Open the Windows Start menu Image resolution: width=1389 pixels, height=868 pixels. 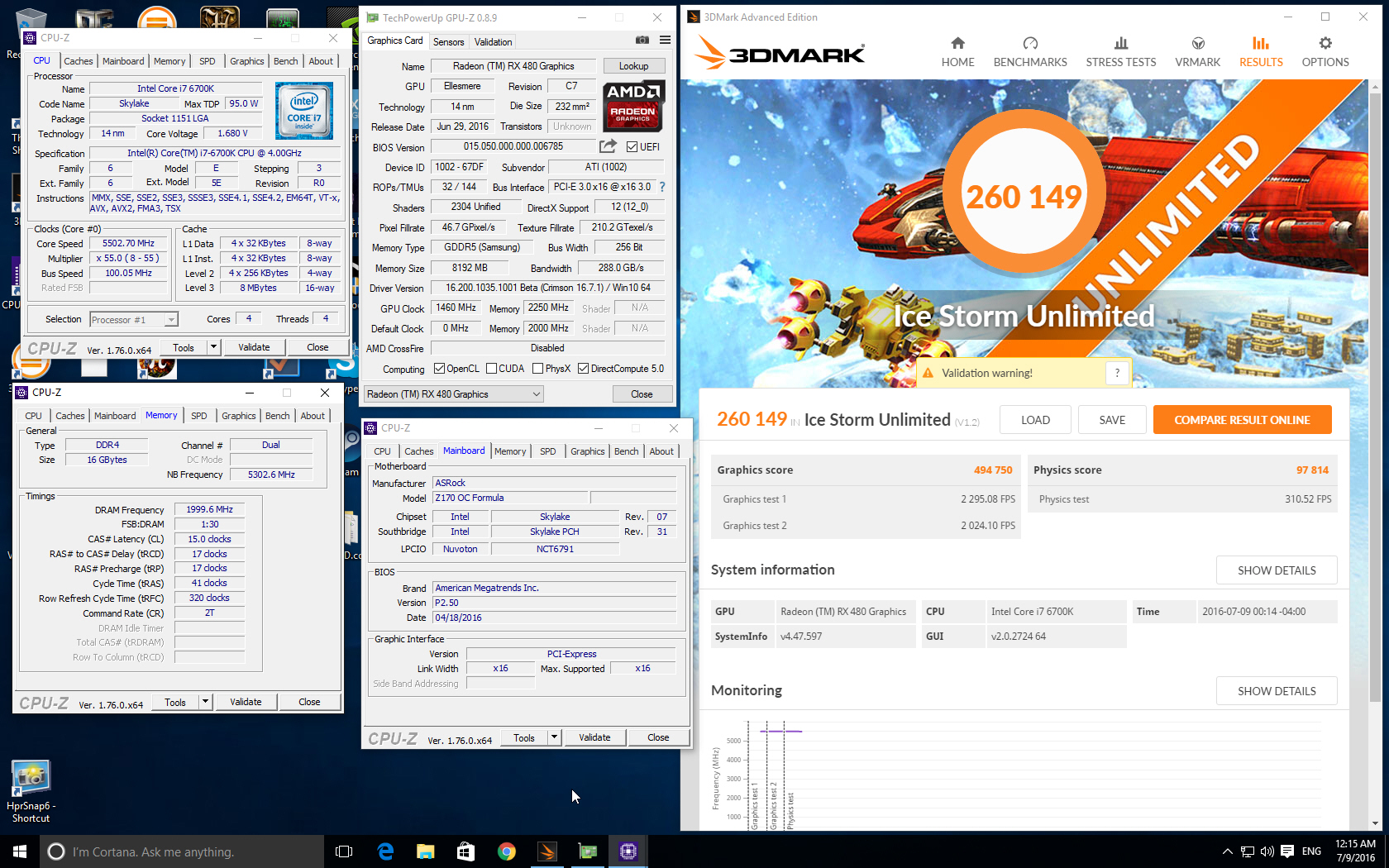tap(20, 851)
